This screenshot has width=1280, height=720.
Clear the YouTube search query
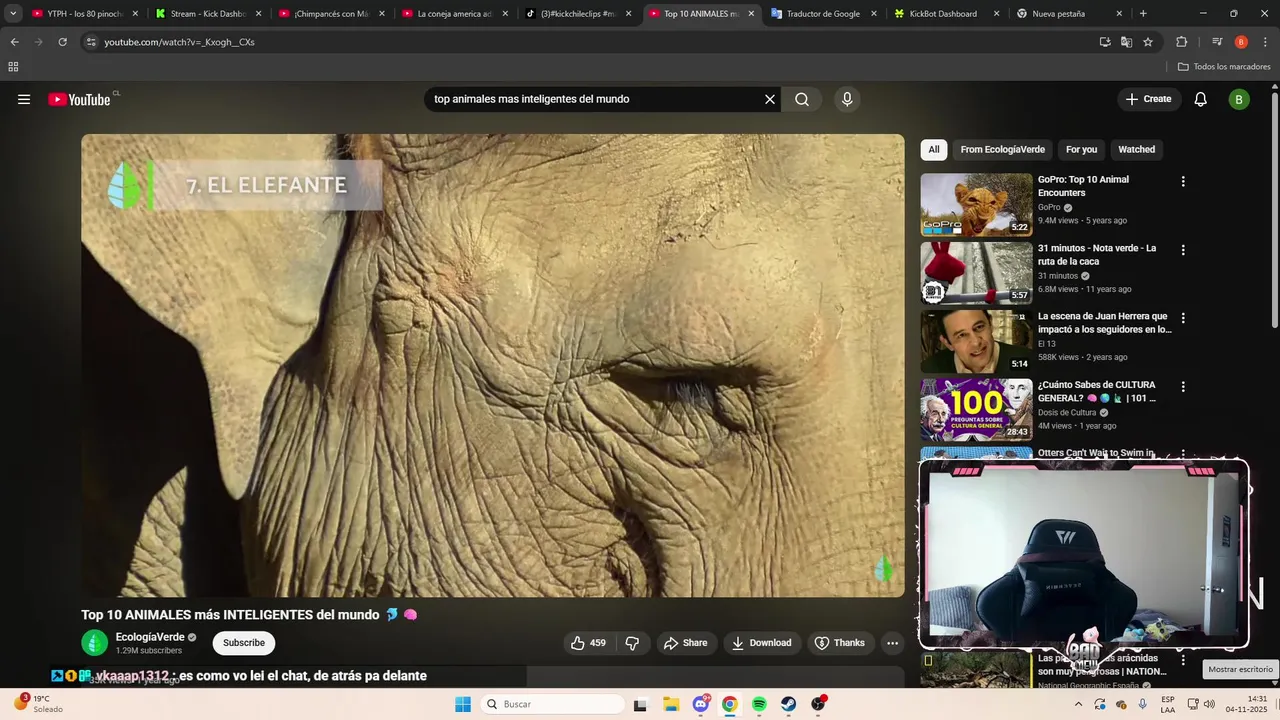tap(770, 99)
